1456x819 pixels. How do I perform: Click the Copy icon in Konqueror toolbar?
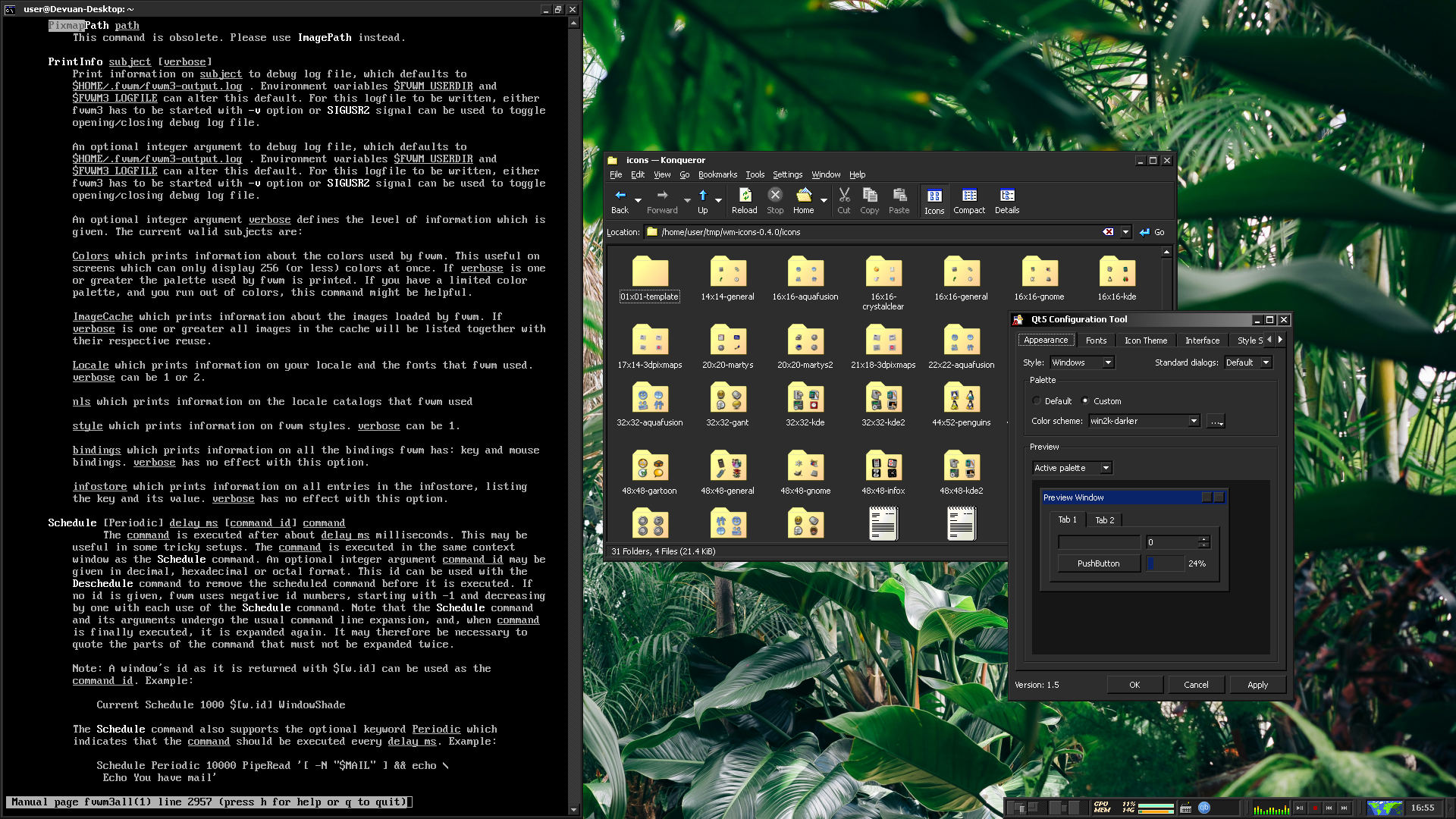870,201
